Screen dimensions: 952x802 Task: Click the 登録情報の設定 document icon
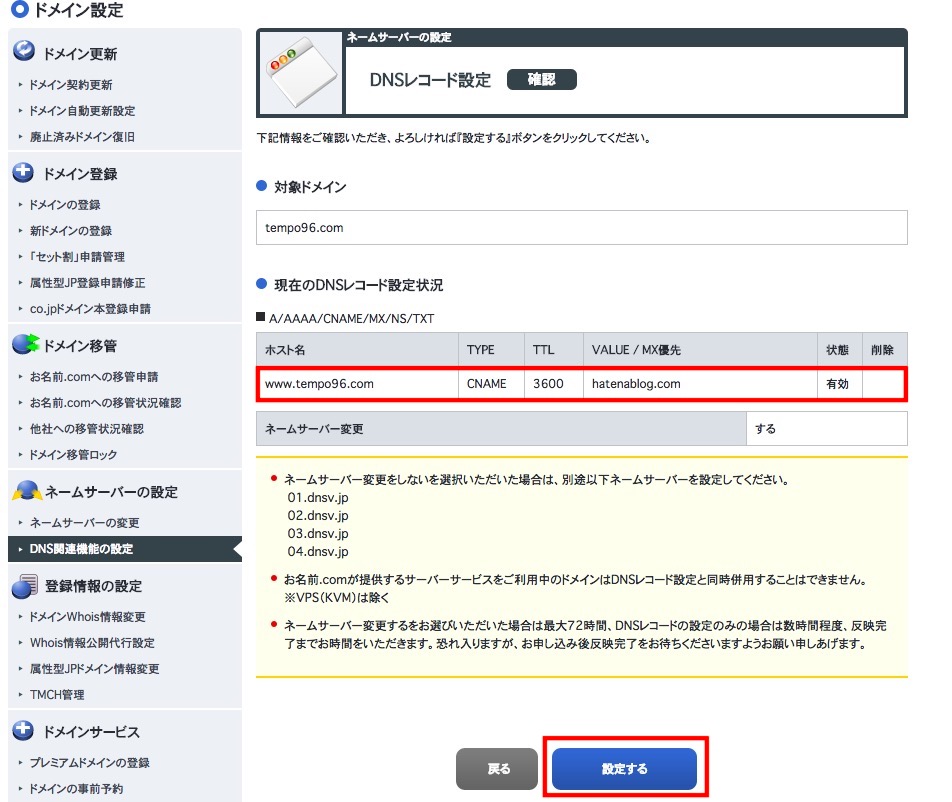coord(25,585)
